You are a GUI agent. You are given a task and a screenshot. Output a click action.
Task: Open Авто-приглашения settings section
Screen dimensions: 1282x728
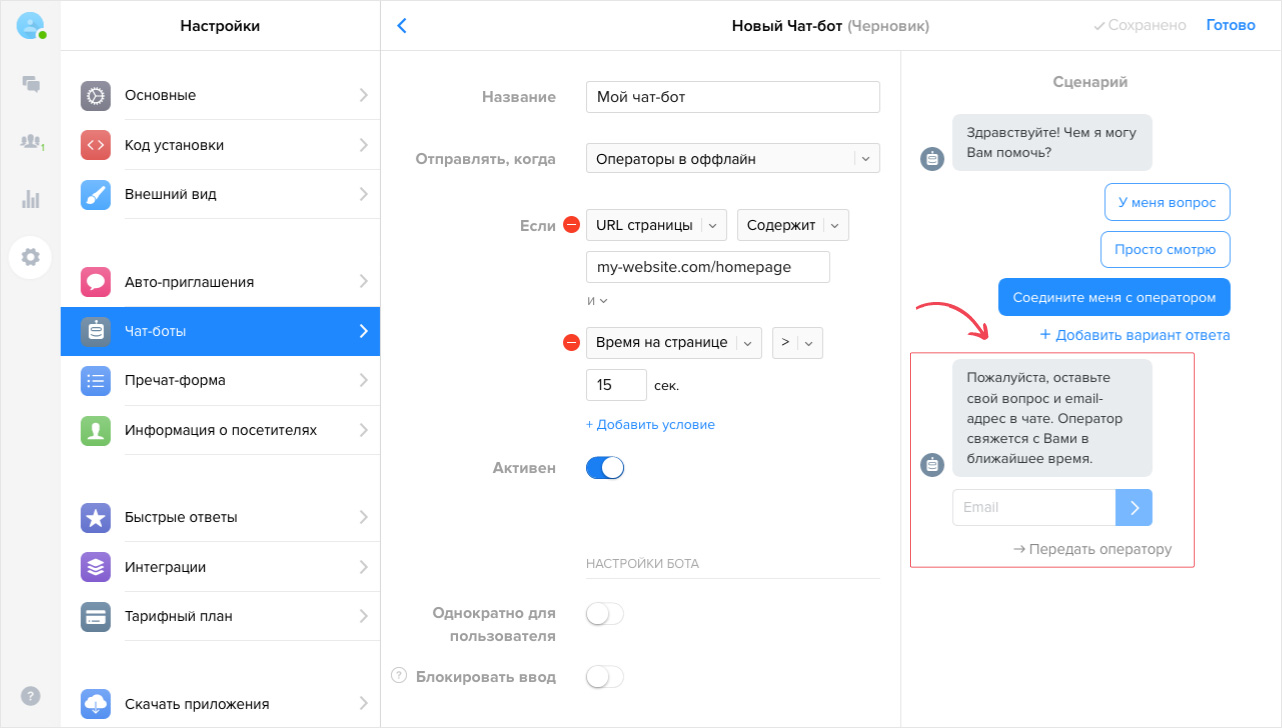220,282
